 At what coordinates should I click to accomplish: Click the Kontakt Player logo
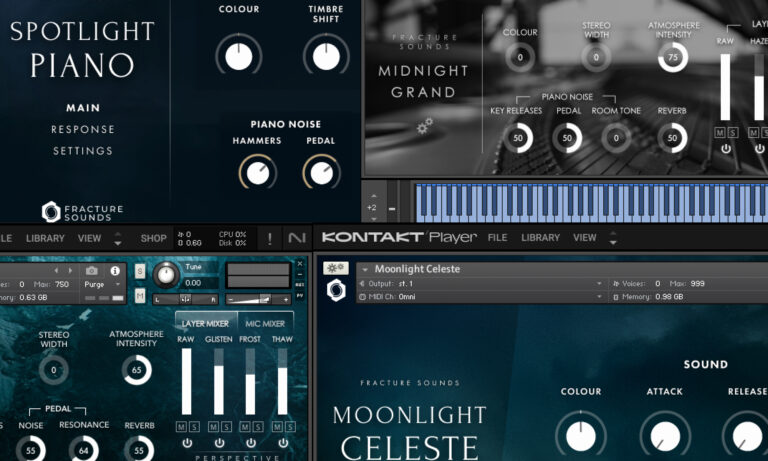point(399,238)
